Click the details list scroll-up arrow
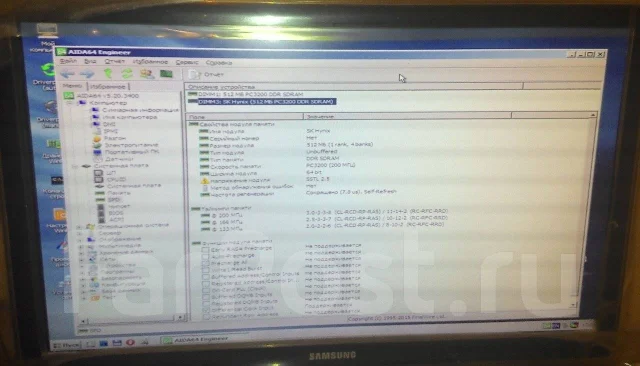This screenshot has width=640, height=366. [593, 116]
